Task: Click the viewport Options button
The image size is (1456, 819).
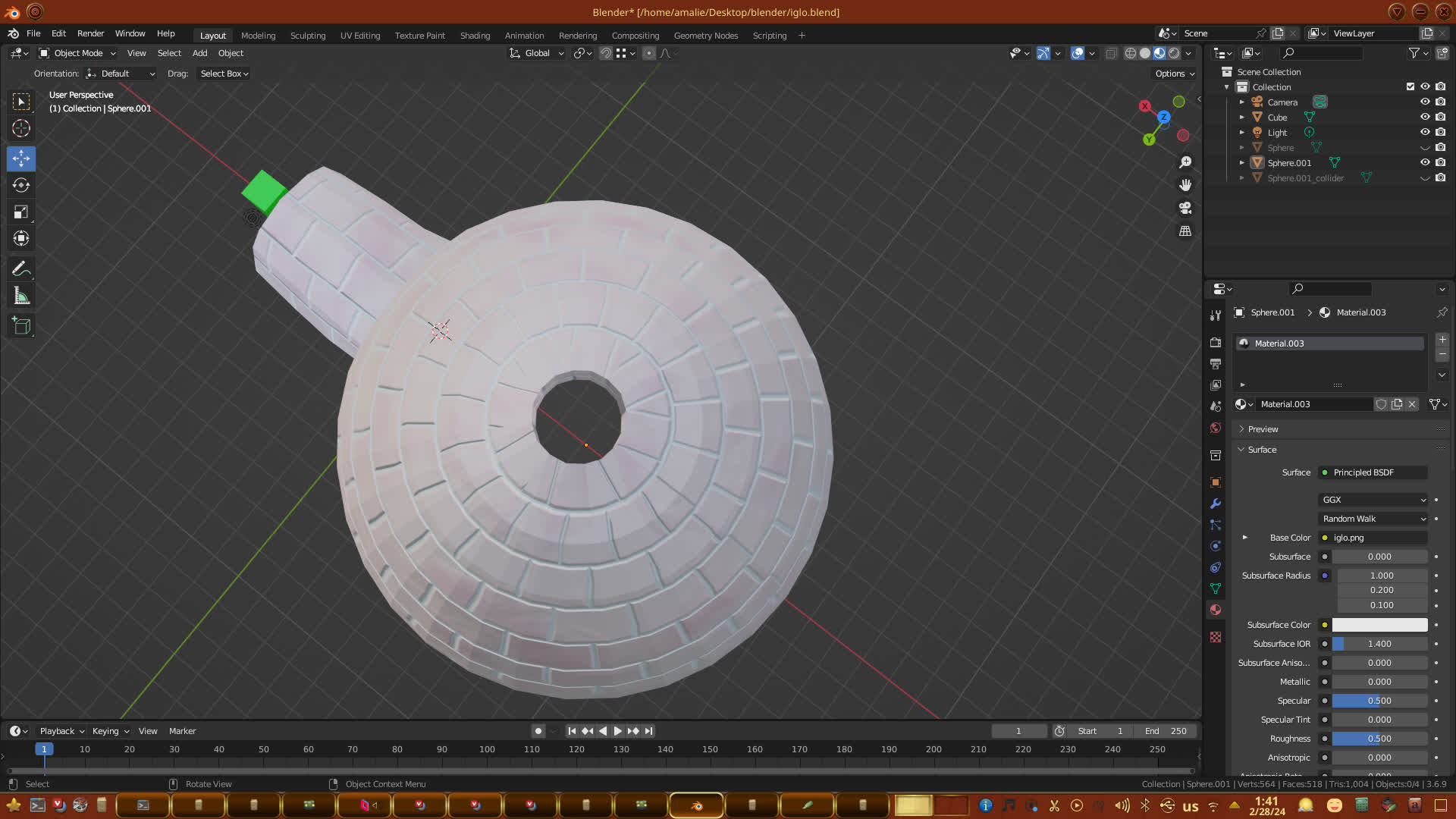Action: (x=1174, y=74)
